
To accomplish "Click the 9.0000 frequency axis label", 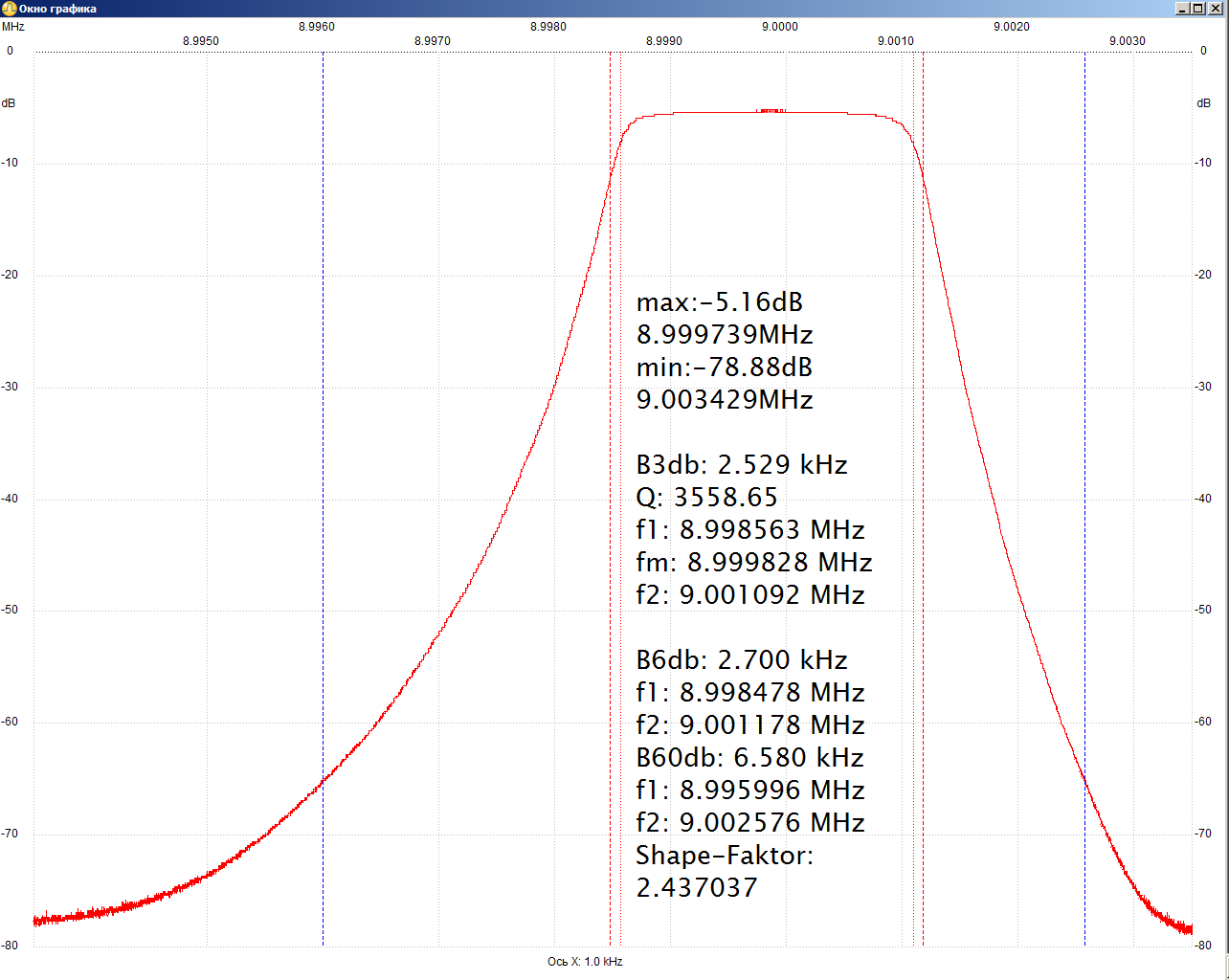I will 780,27.
